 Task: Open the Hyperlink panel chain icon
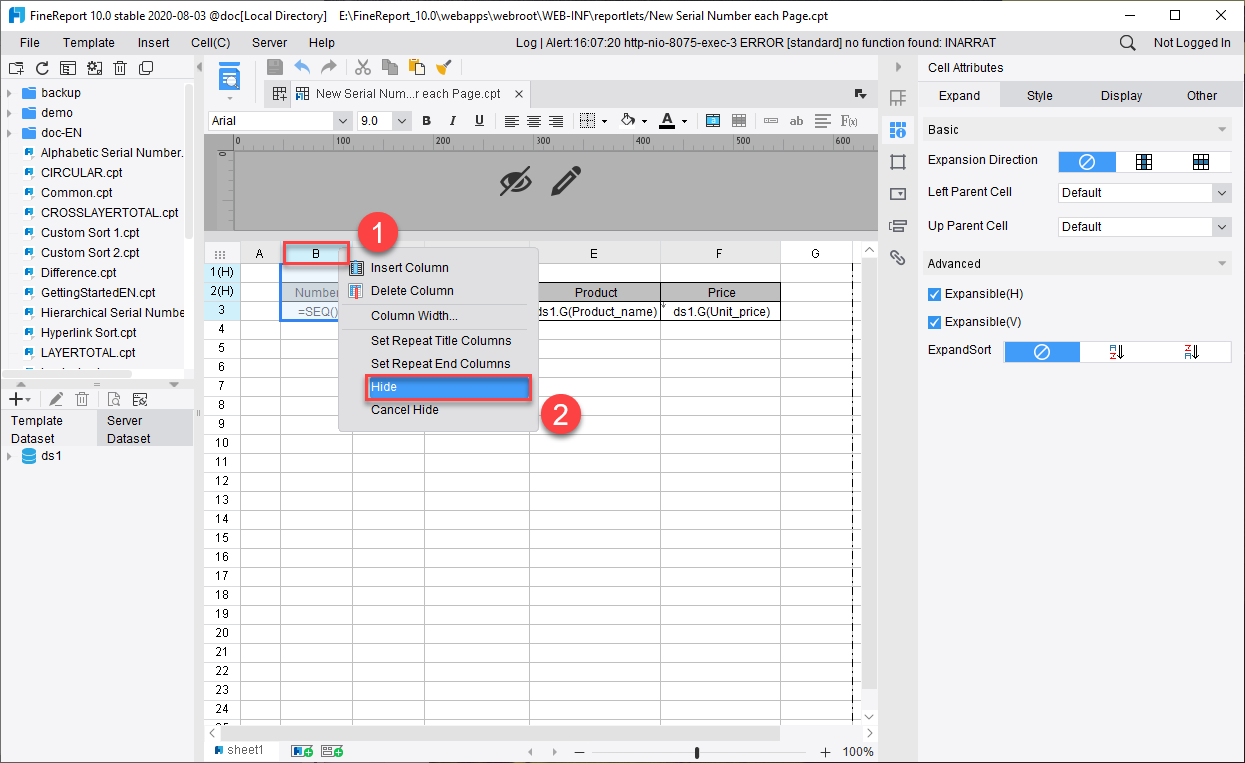coord(897,257)
